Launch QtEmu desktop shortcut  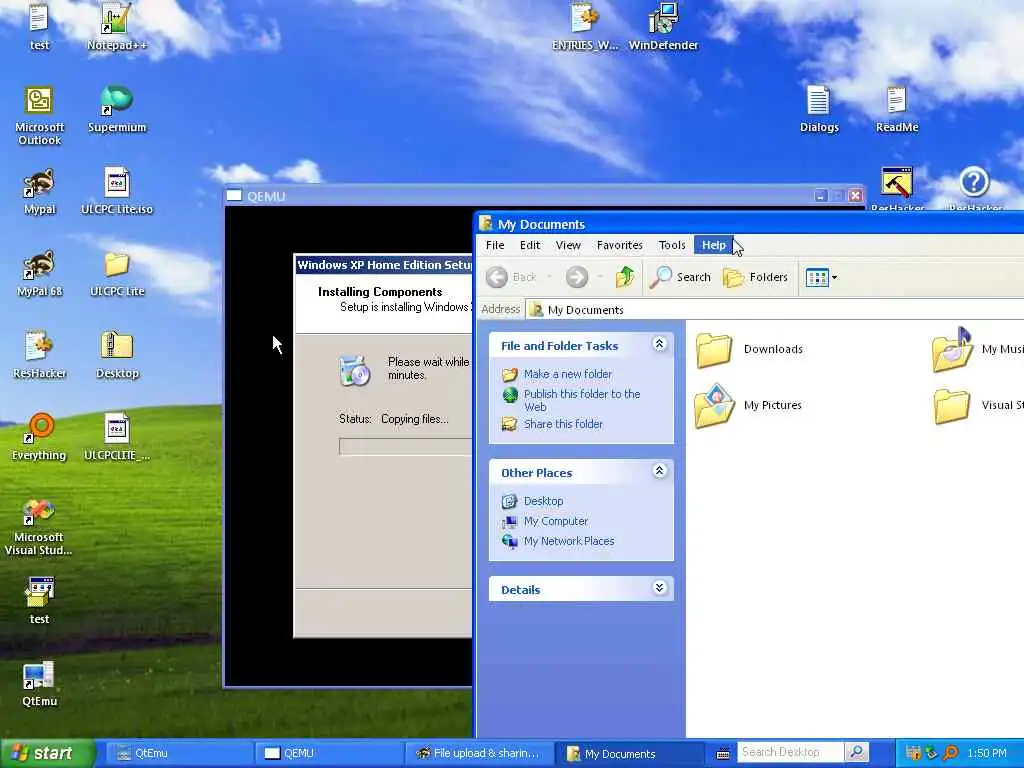(39, 684)
